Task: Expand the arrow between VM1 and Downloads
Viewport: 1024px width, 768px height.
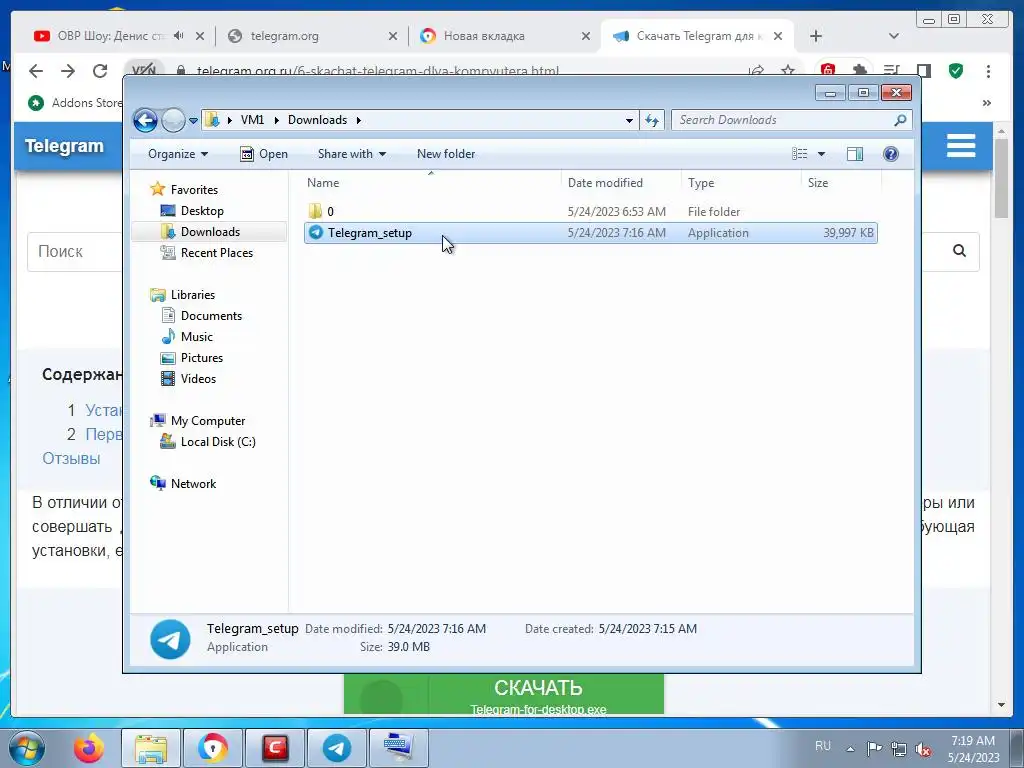Action: pyautogui.click(x=276, y=120)
